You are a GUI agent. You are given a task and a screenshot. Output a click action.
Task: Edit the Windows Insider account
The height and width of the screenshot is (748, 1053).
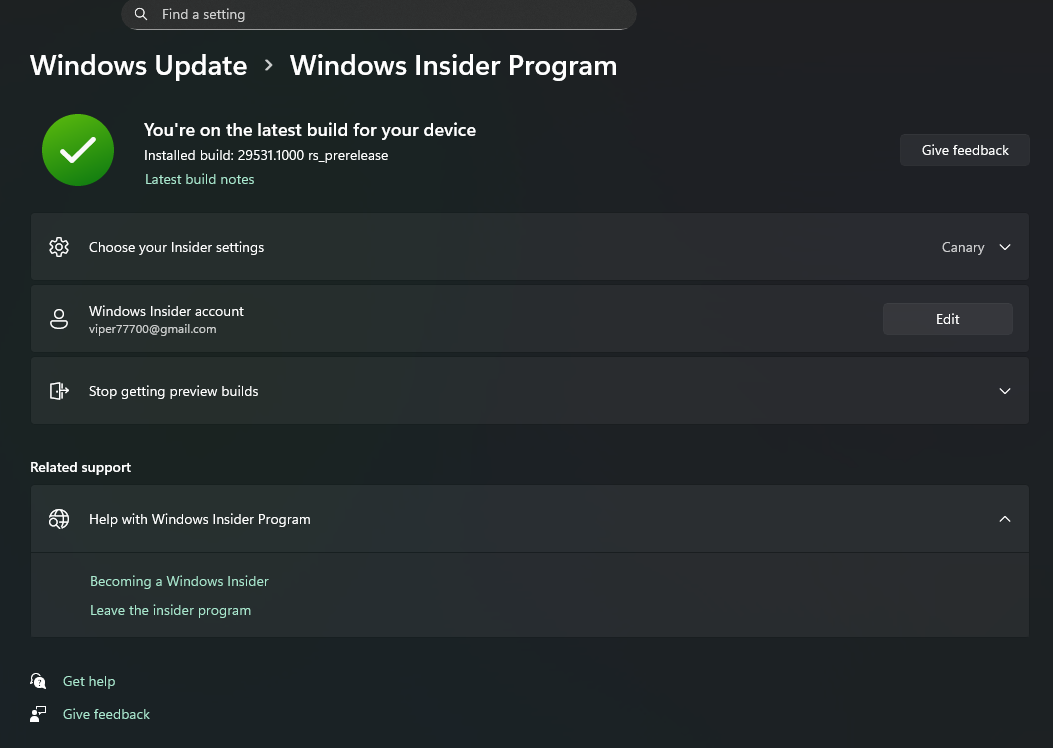click(x=948, y=319)
